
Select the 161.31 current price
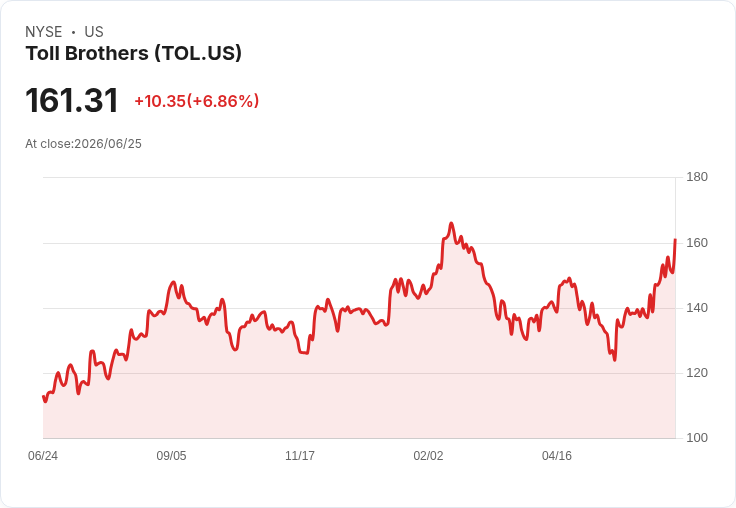72,100
